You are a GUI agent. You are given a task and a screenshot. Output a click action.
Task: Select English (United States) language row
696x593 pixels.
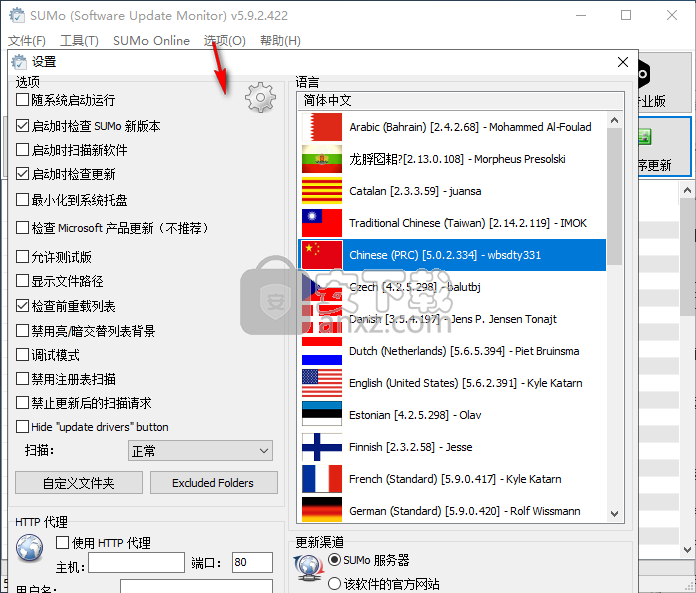(453, 383)
